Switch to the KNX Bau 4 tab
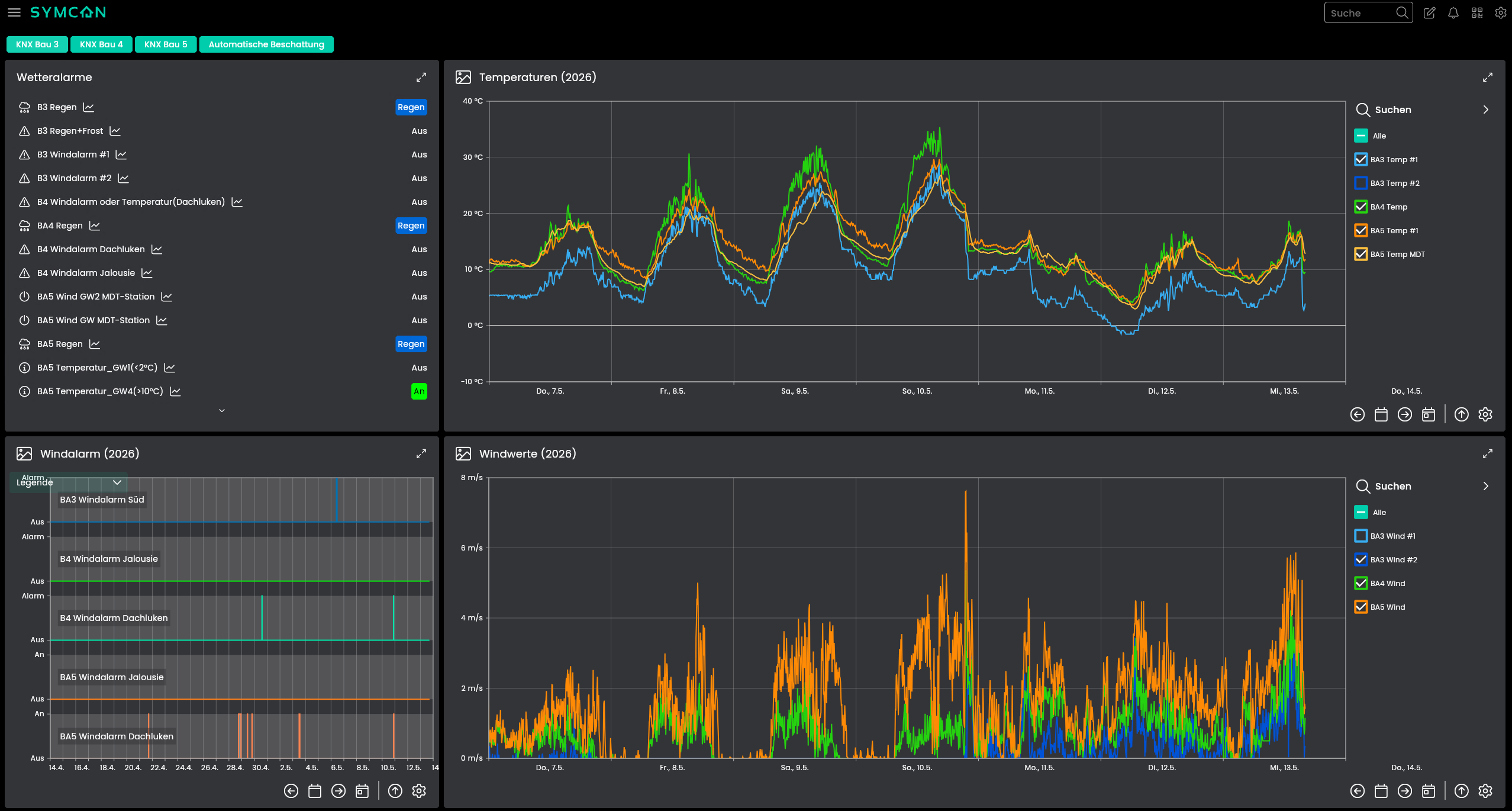 point(101,44)
